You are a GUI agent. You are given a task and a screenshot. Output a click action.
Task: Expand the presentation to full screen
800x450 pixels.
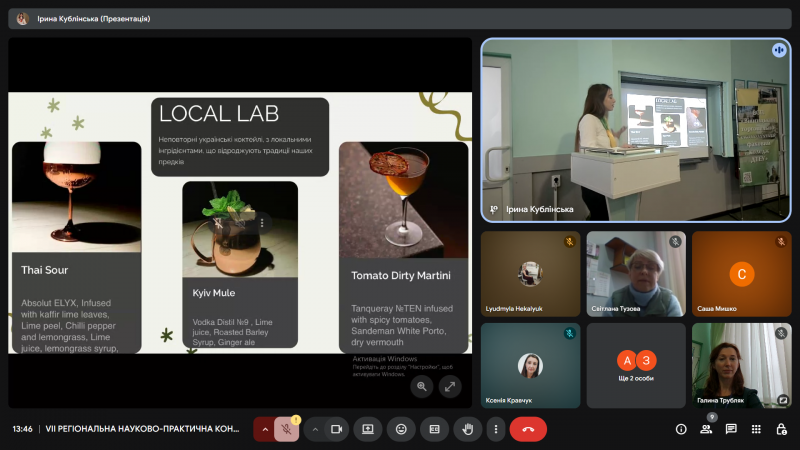449,386
